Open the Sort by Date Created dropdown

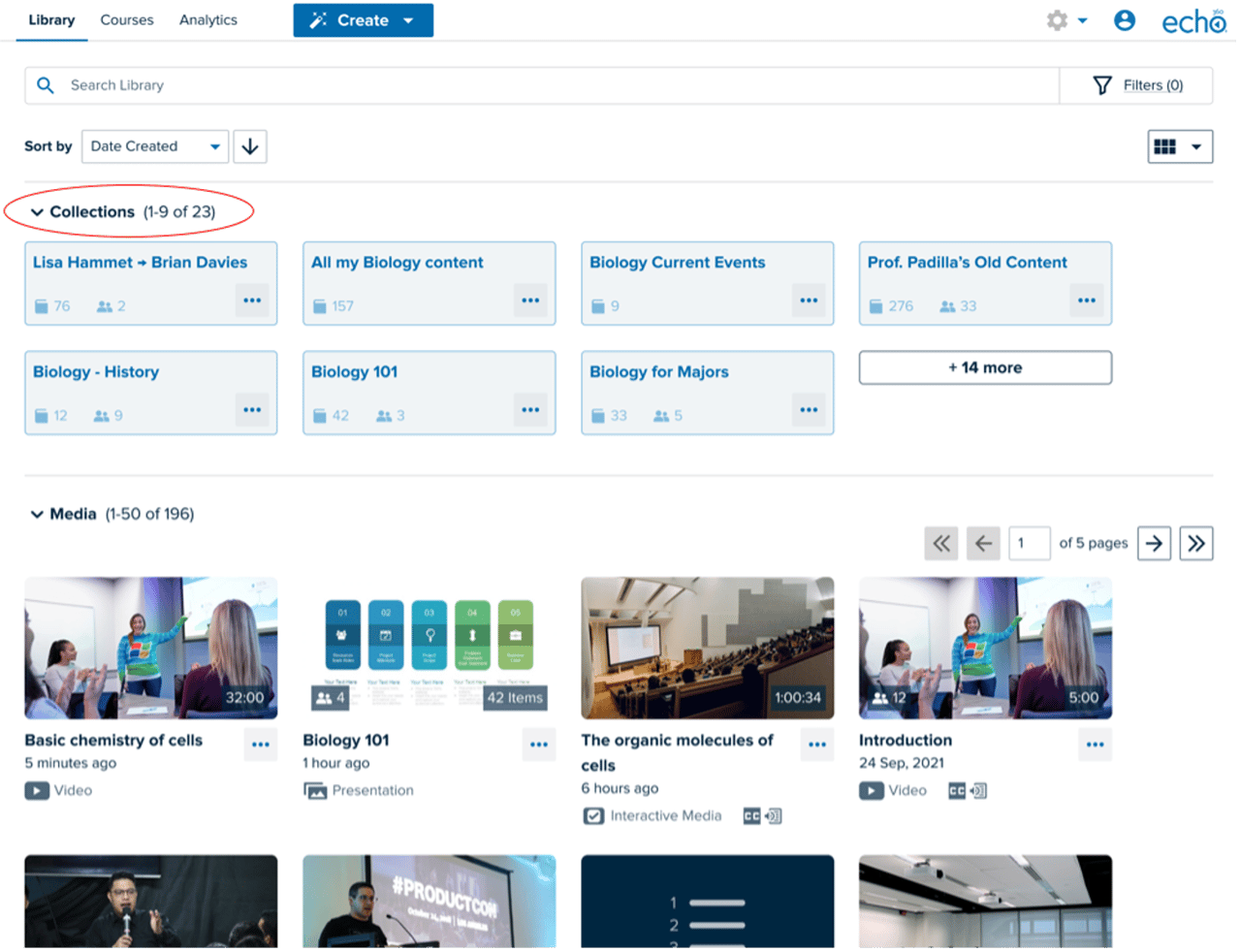pyautogui.click(x=155, y=146)
